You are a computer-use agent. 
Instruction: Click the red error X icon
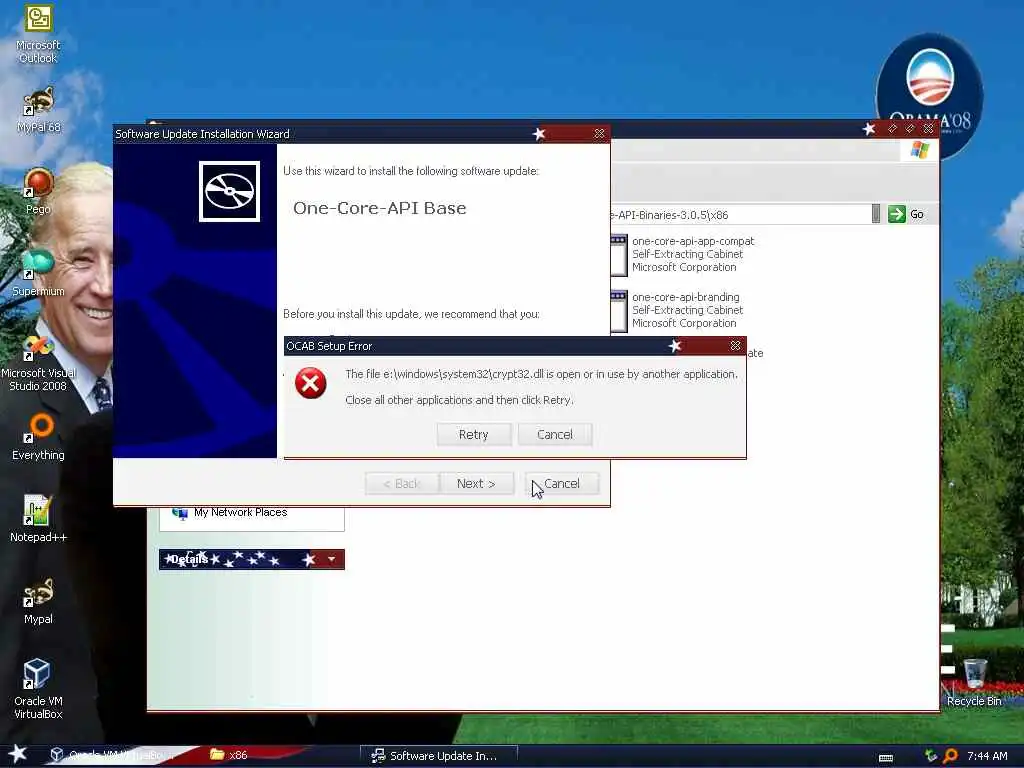(x=310, y=383)
